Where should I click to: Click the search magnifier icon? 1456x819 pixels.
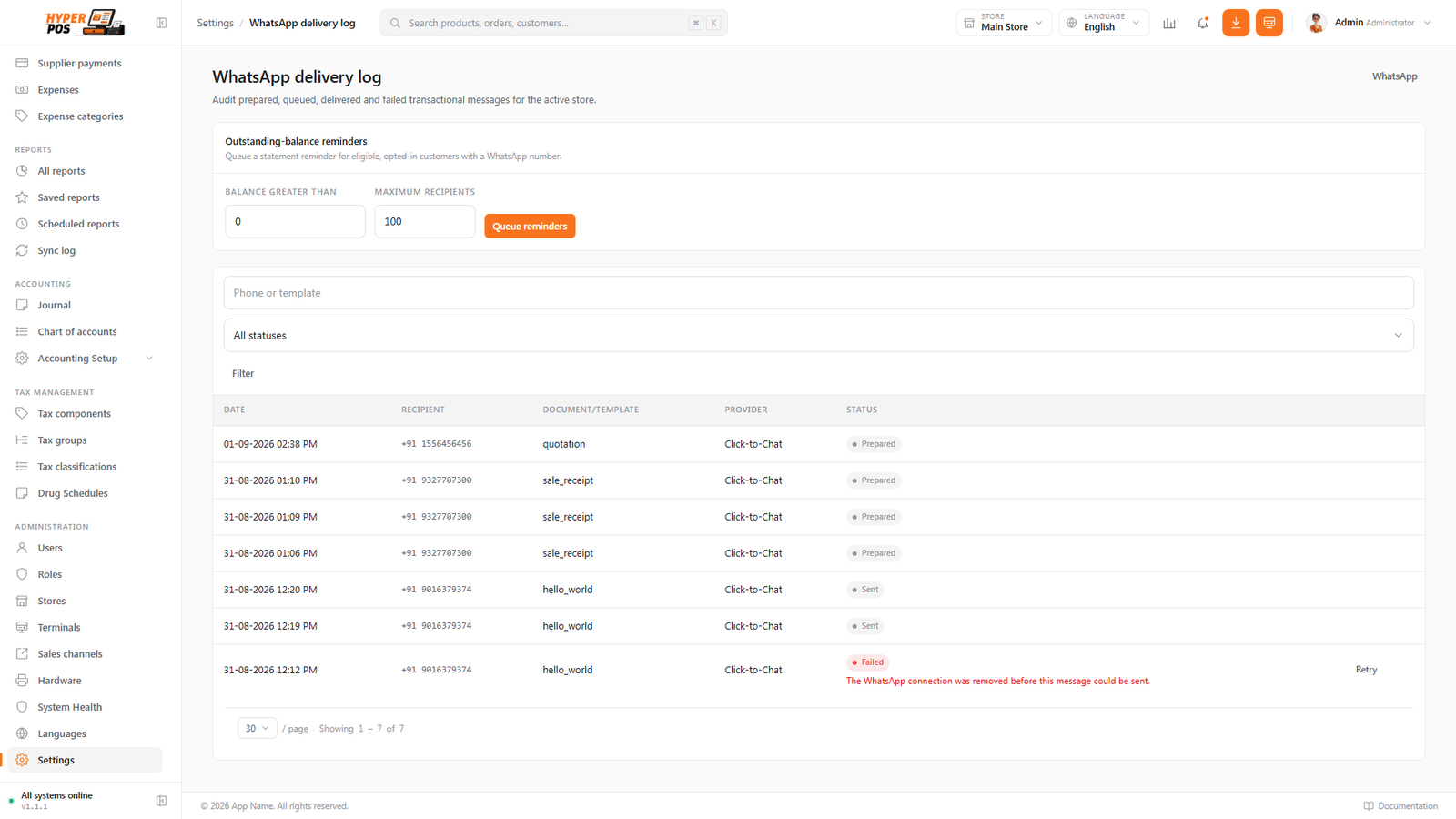(x=395, y=23)
